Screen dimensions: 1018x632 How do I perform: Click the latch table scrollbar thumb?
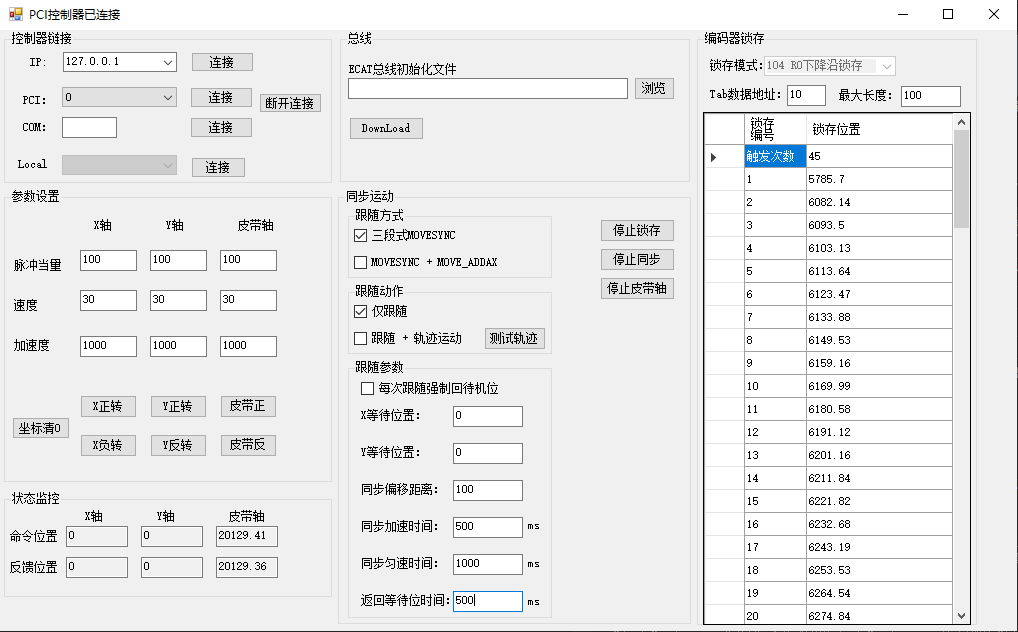point(962,179)
